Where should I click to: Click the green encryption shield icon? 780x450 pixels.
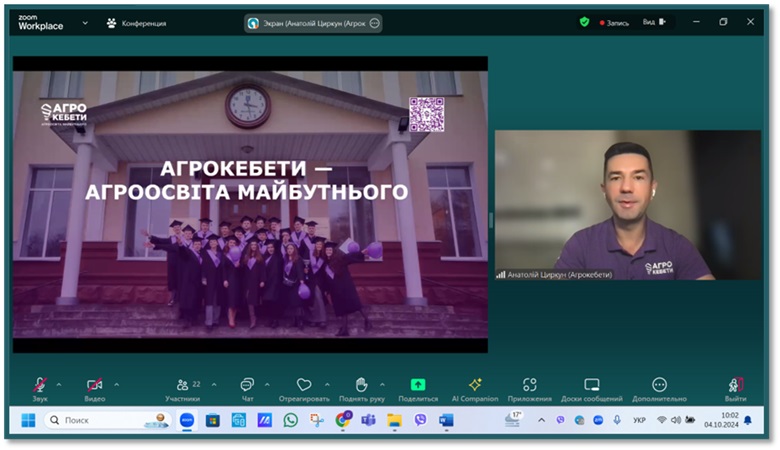click(x=585, y=22)
